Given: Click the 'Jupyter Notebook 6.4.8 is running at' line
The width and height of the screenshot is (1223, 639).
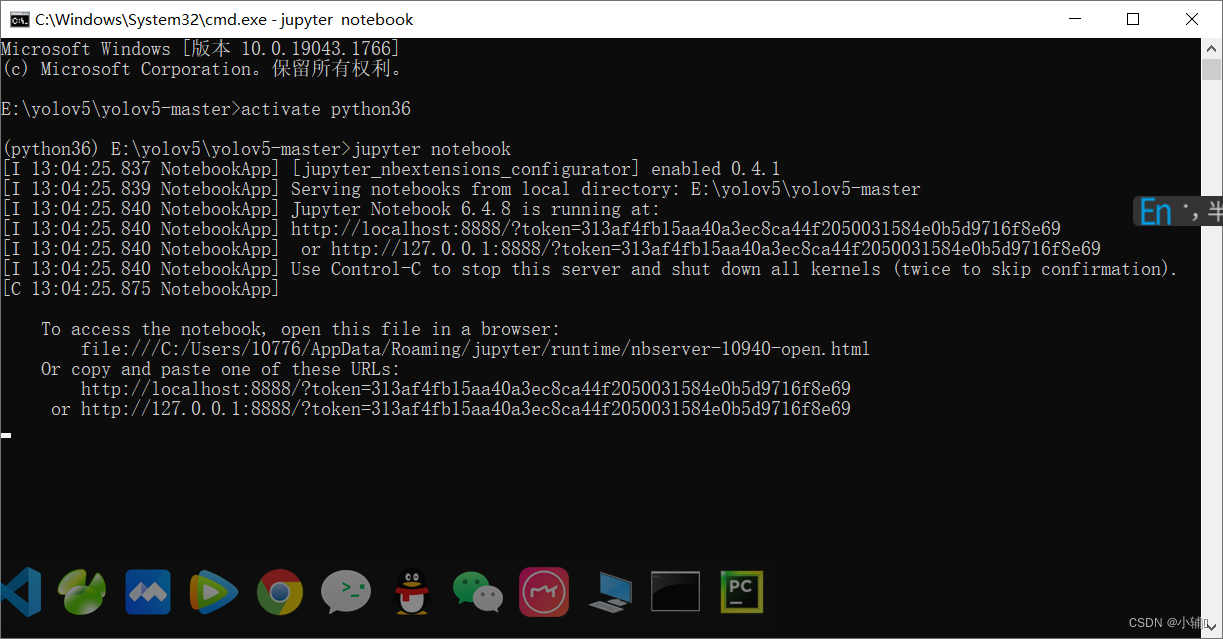Looking at the screenshot, I should (x=331, y=209).
